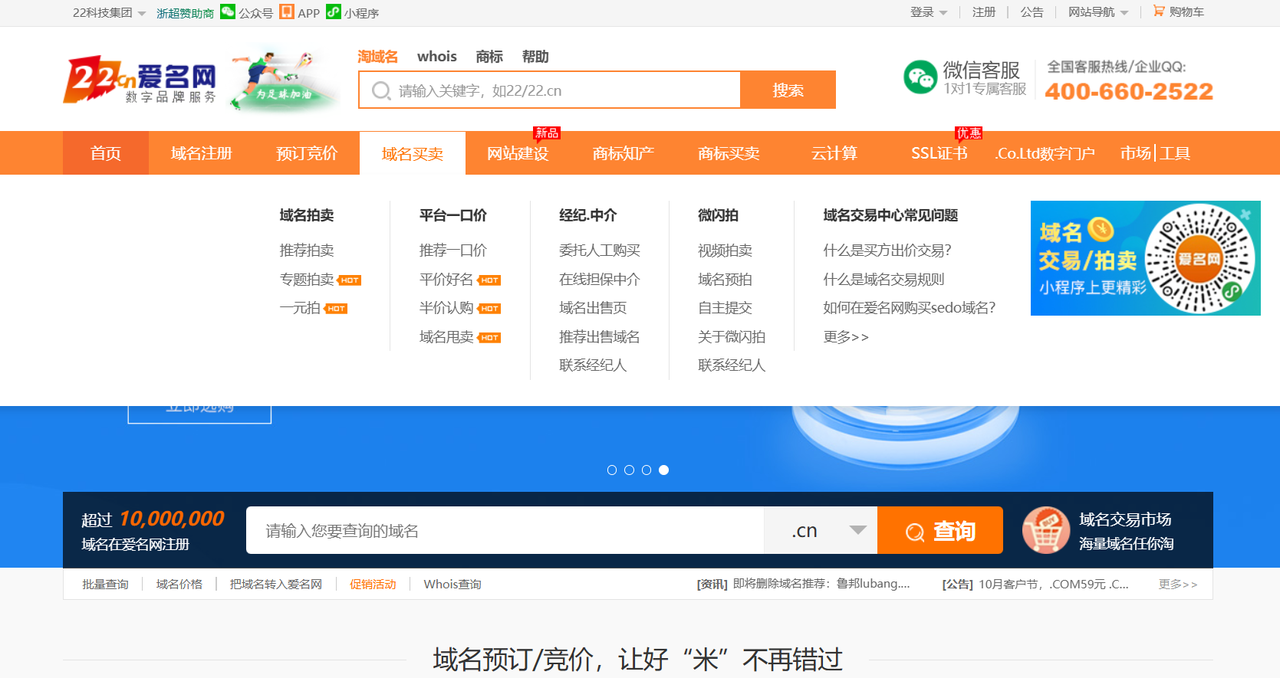Open the 小程序 mini-program icon

coord(334,12)
